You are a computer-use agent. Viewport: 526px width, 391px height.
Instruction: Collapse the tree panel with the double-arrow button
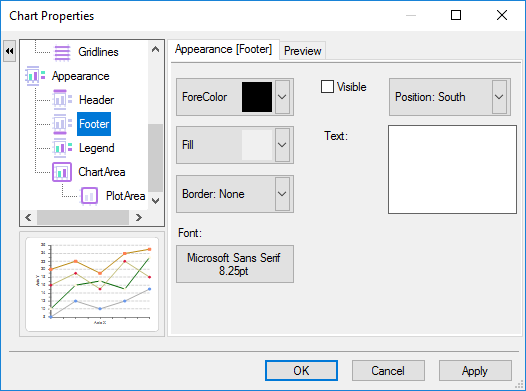[9, 51]
